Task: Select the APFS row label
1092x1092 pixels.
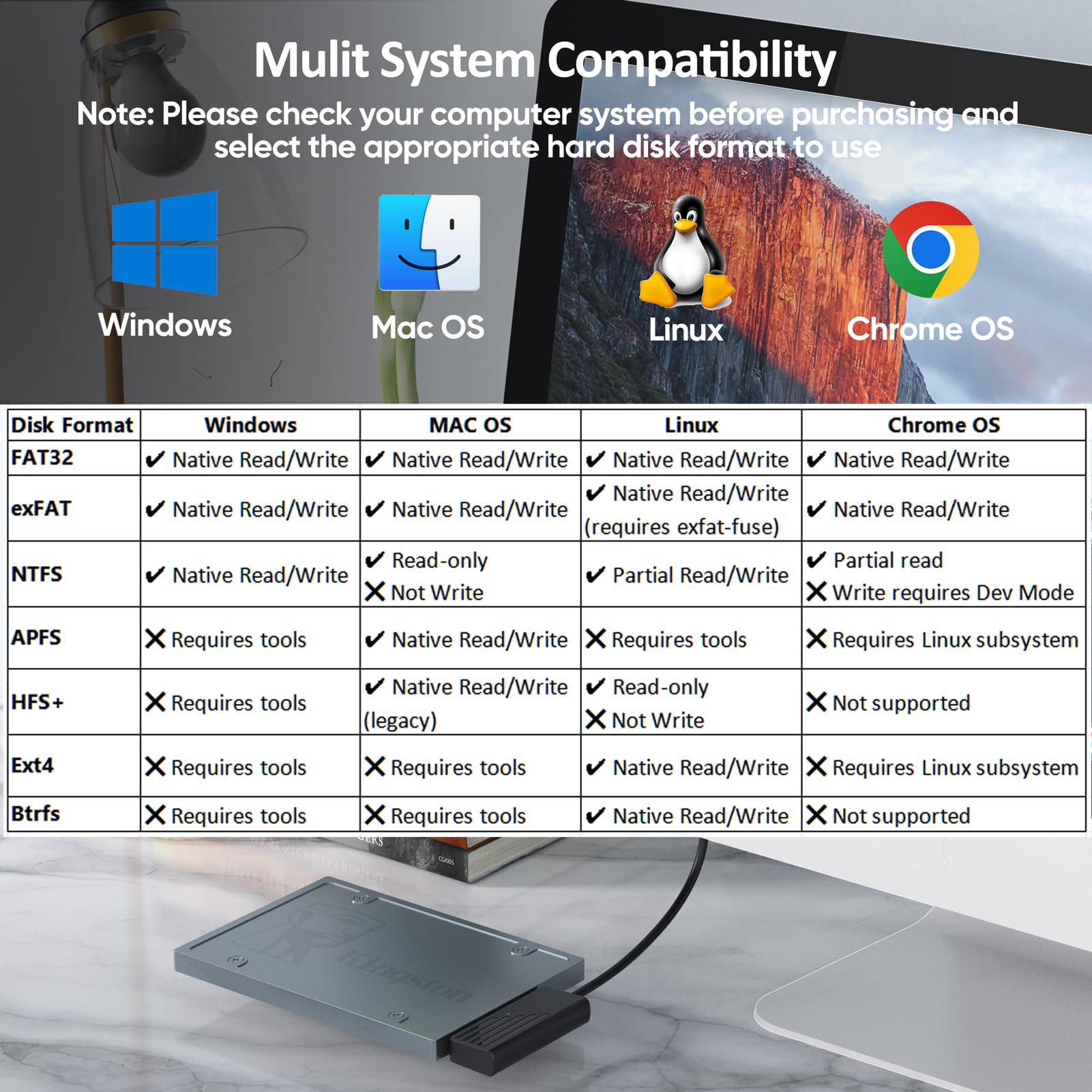Action: click(36, 637)
